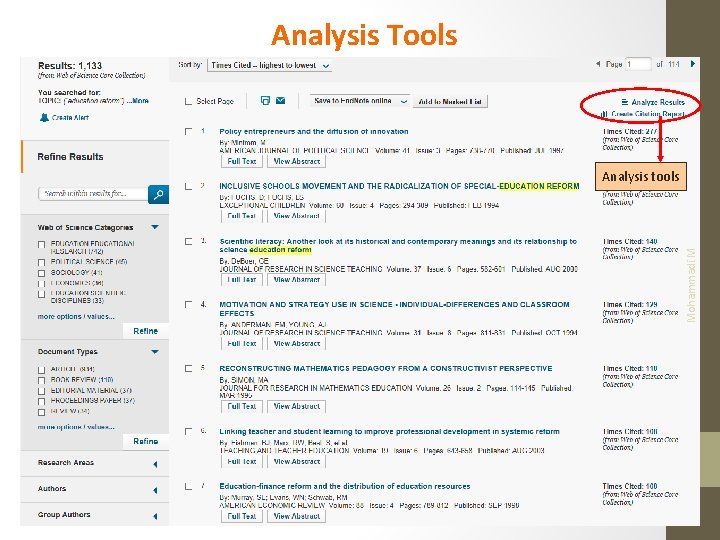The image size is (720, 540).
Task: Go to the previous results page arrow
Action: coord(598,64)
